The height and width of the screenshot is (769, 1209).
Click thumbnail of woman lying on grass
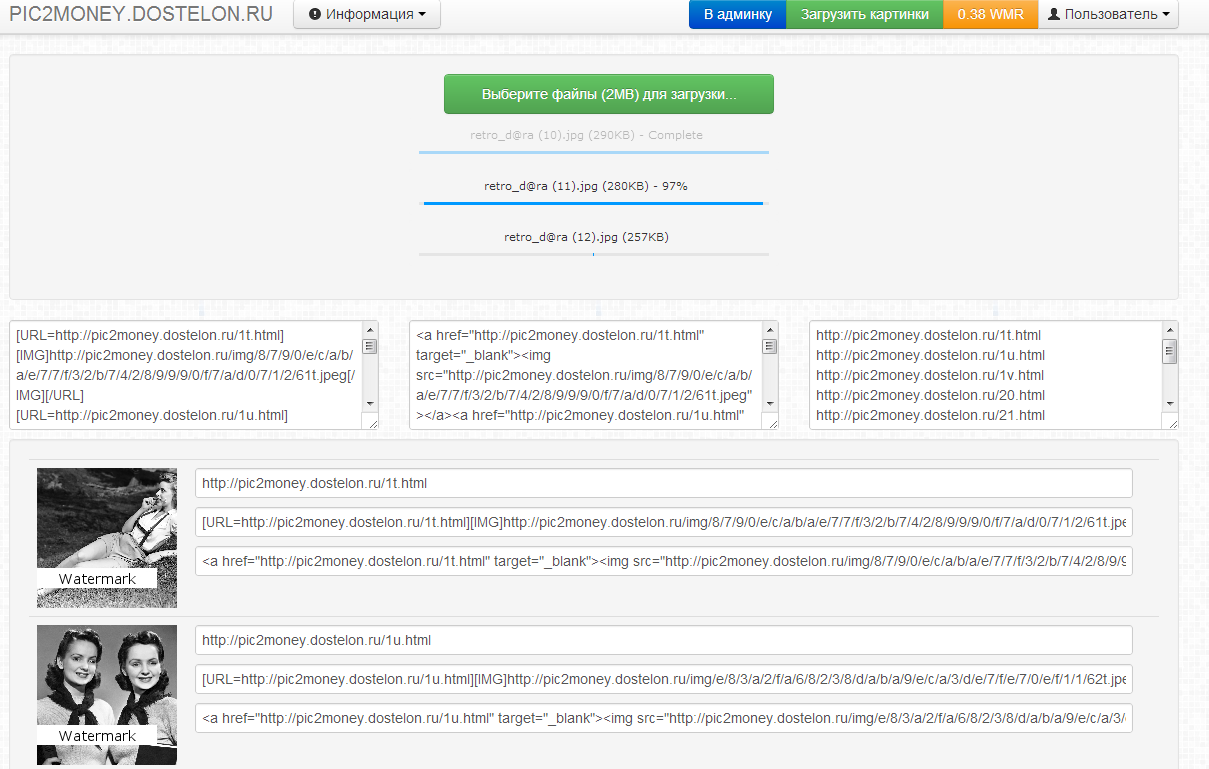click(107, 537)
